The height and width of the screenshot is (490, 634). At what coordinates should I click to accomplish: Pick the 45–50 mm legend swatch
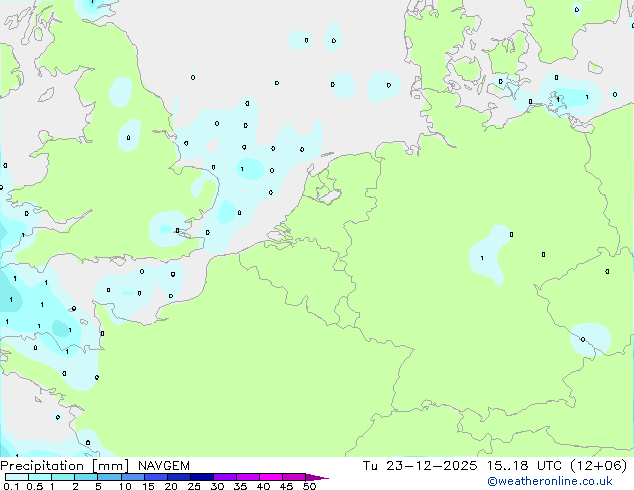(294, 477)
